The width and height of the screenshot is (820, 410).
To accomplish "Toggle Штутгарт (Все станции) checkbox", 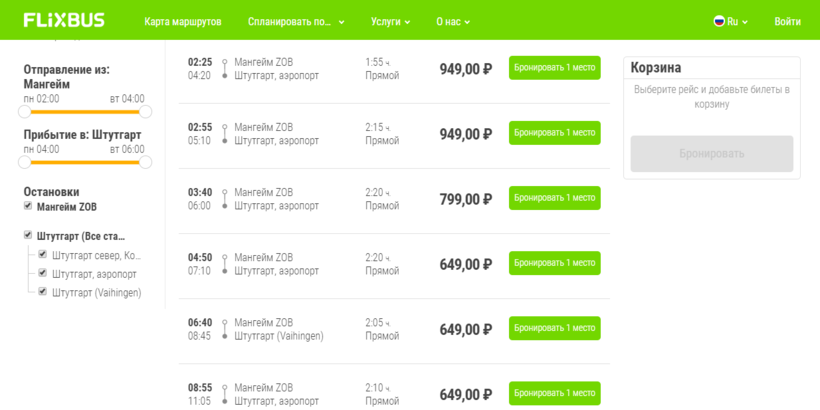I will [x=28, y=235].
